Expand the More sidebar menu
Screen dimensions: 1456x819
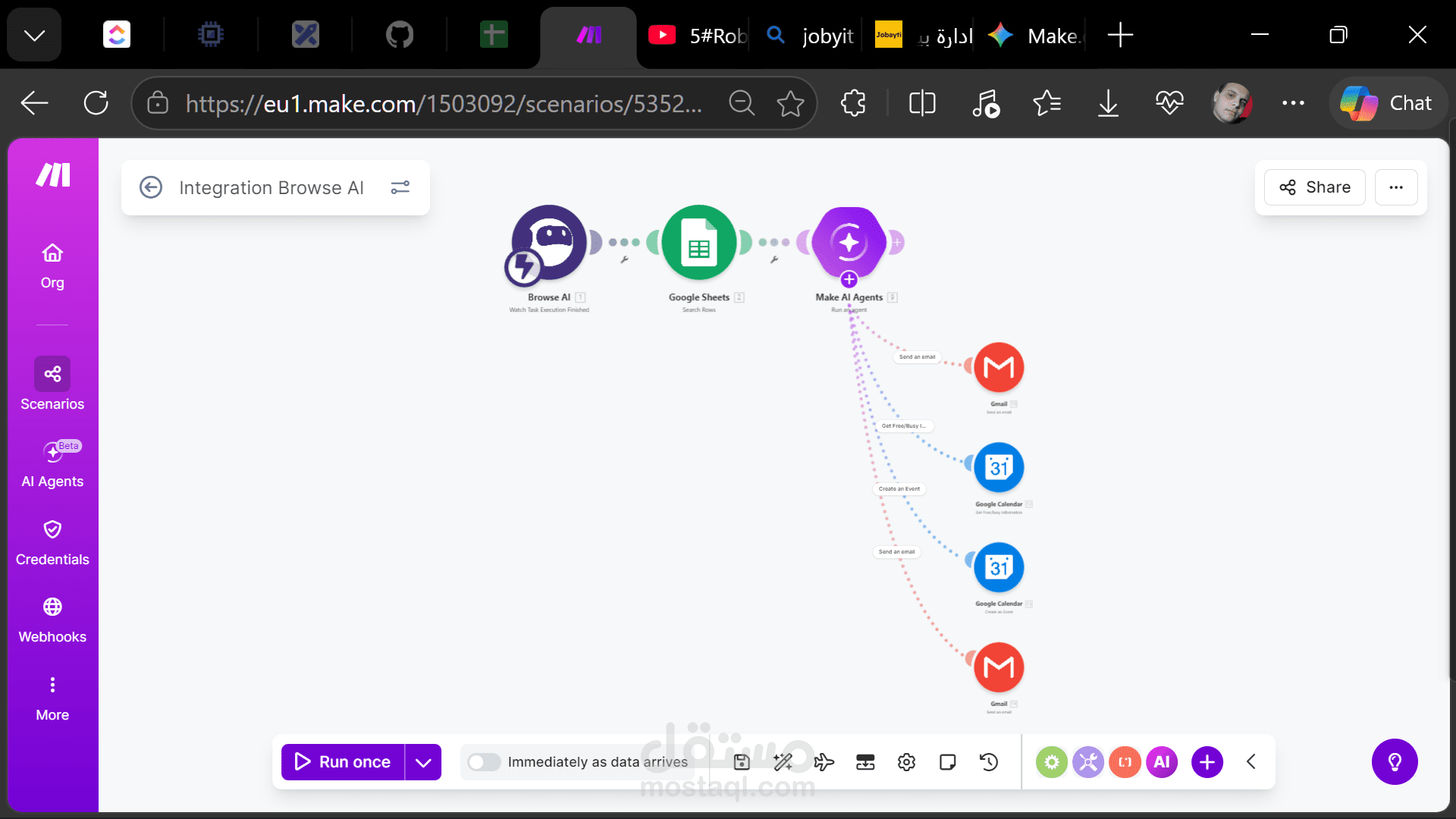click(x=52, y=698)
